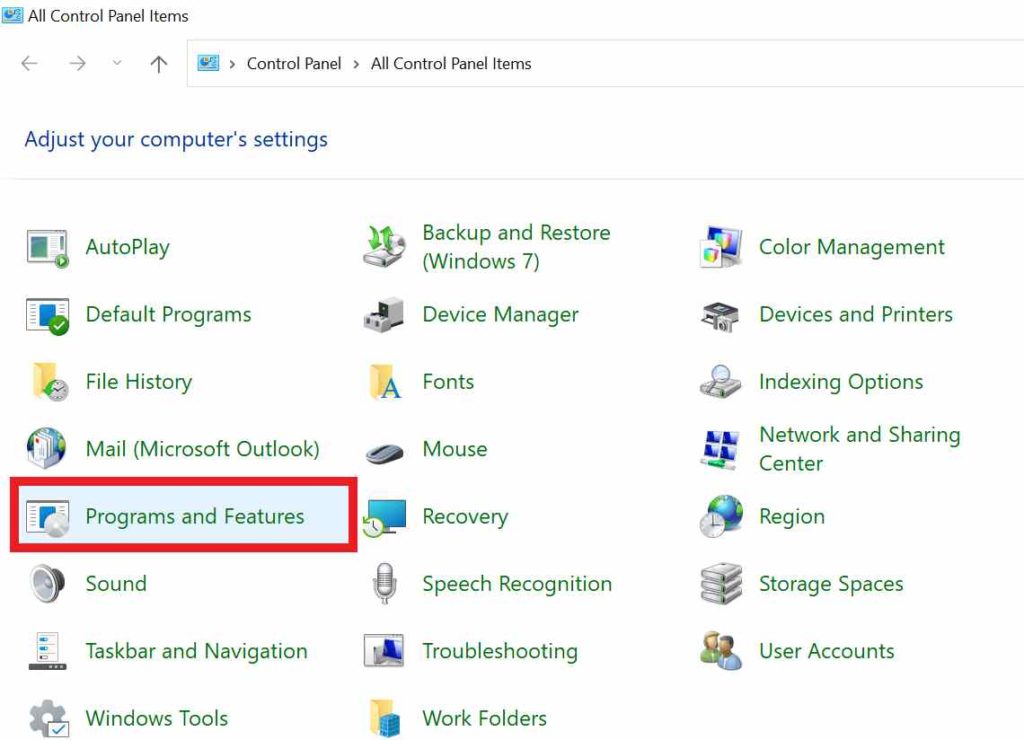Select the Control Panel breadcrumb
This screenshot has height=740, width=1024.
[294, 63]
